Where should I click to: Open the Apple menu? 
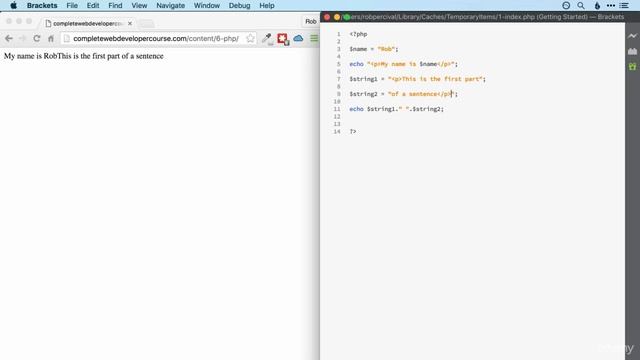13,5
